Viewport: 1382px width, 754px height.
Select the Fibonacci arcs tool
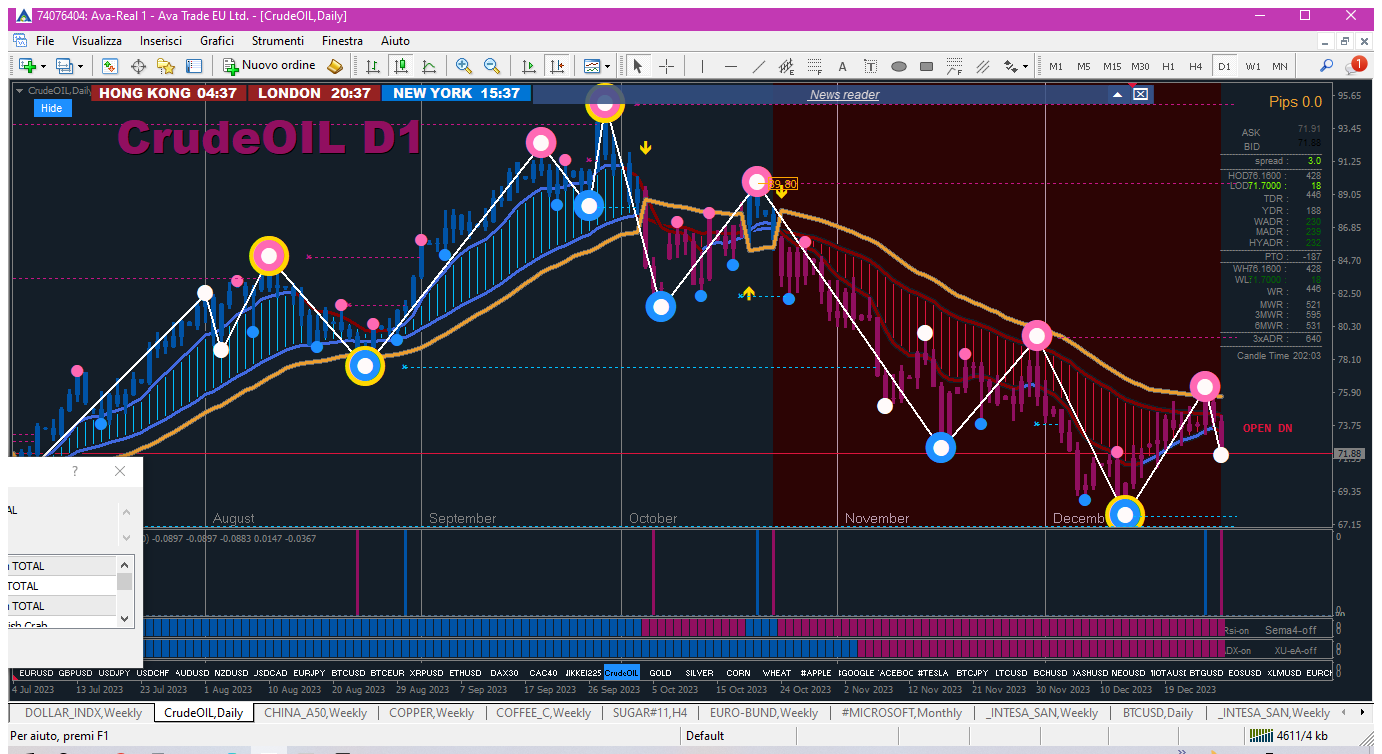(954, 66)
